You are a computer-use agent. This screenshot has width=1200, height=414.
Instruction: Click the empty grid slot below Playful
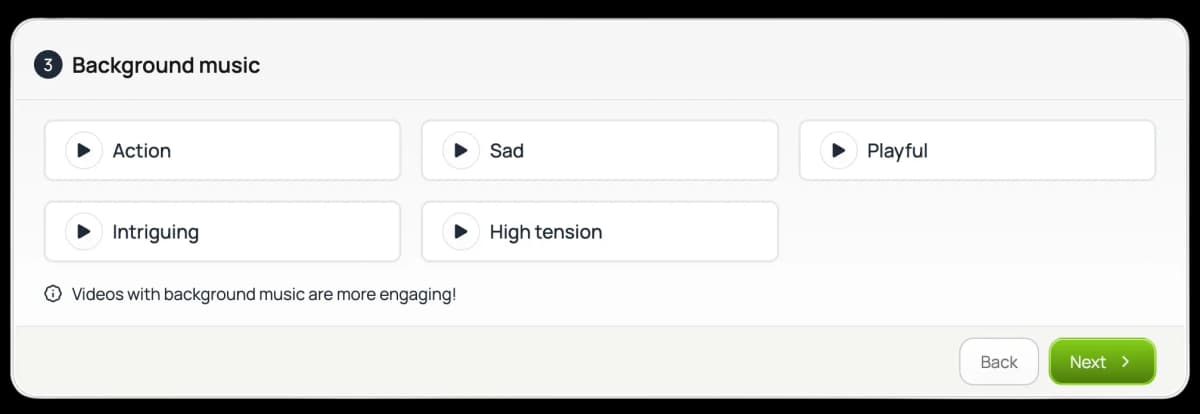tap(977, 231)
